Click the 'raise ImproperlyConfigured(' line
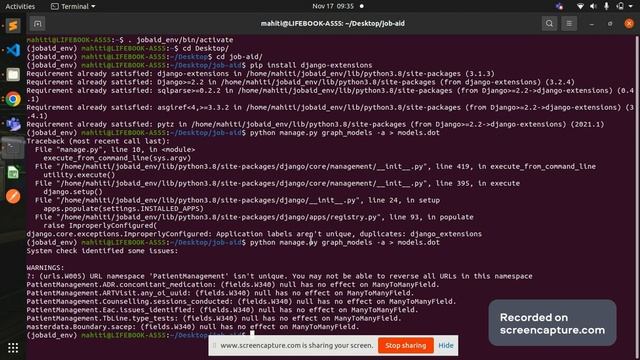 pyautogui.click(x=100, y=226)
